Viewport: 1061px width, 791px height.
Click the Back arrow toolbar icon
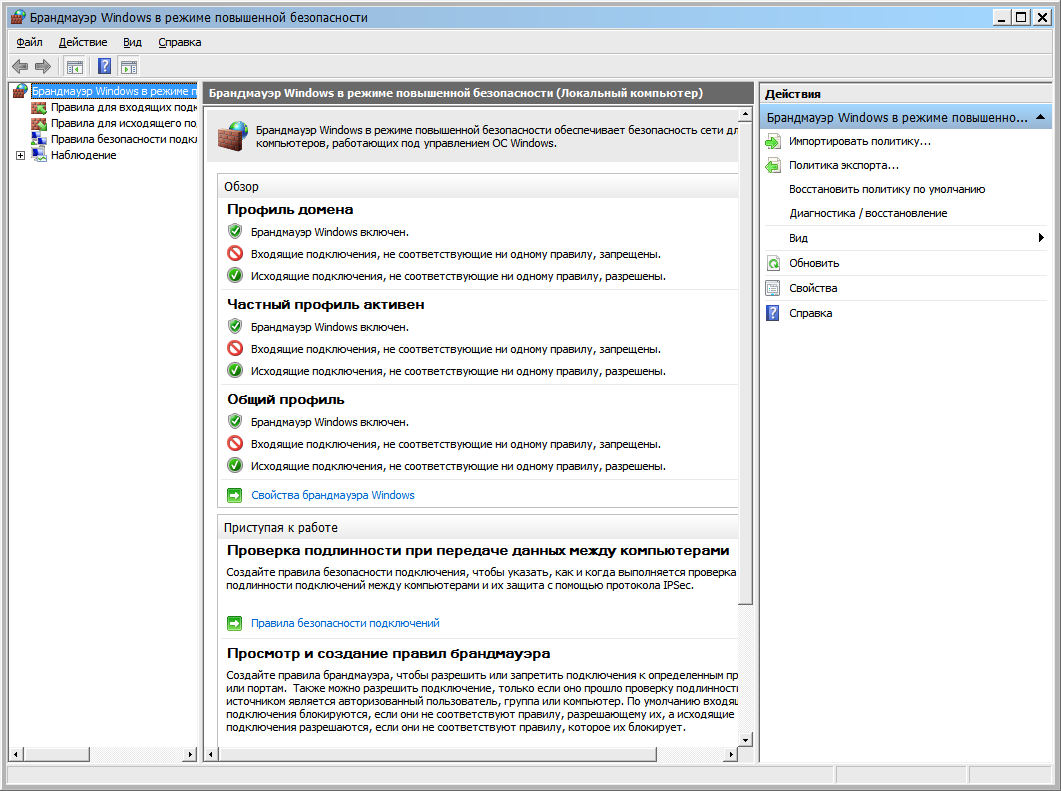(x=20, y=66)
